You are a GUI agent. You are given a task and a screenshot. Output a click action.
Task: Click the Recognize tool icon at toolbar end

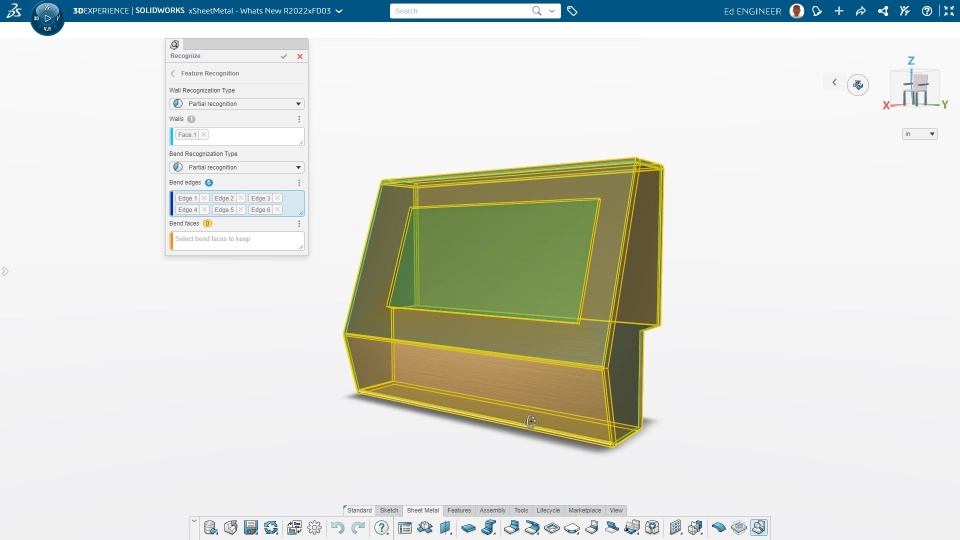(759, 527)
